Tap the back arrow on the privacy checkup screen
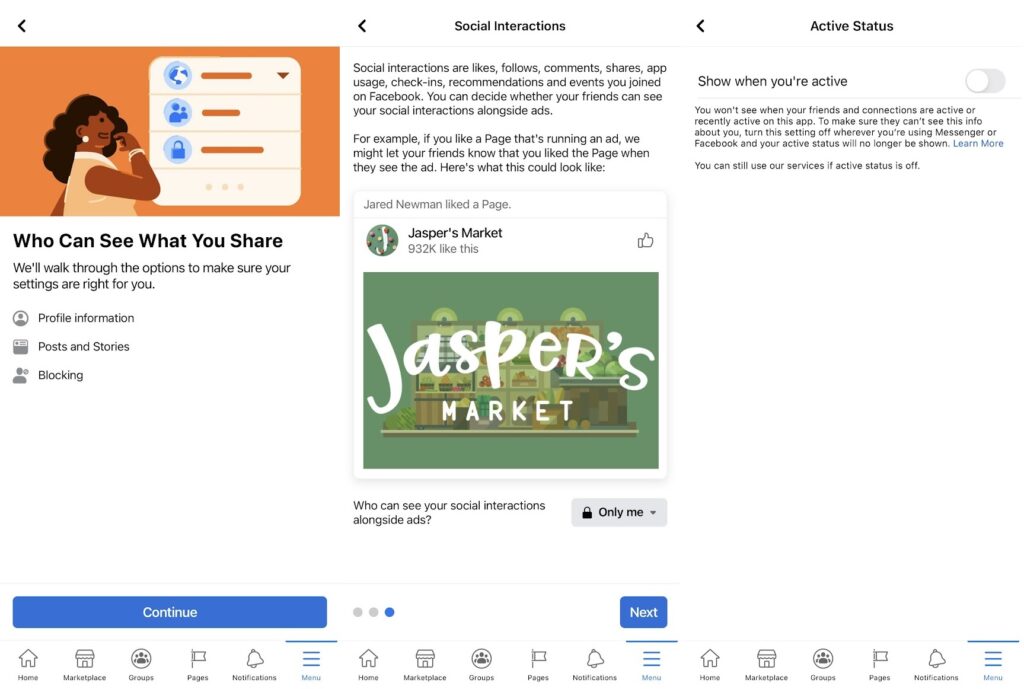Viewport: 1024px width, 689px height. tap(22, 26)
